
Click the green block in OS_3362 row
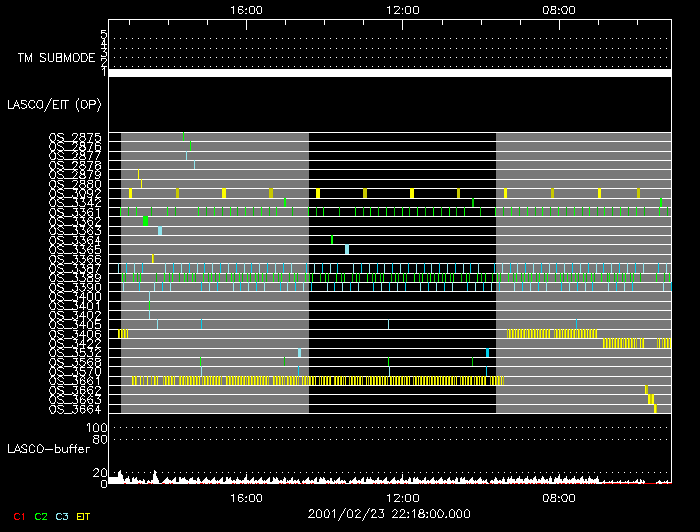pyautogui.click(x=145, y=221)
